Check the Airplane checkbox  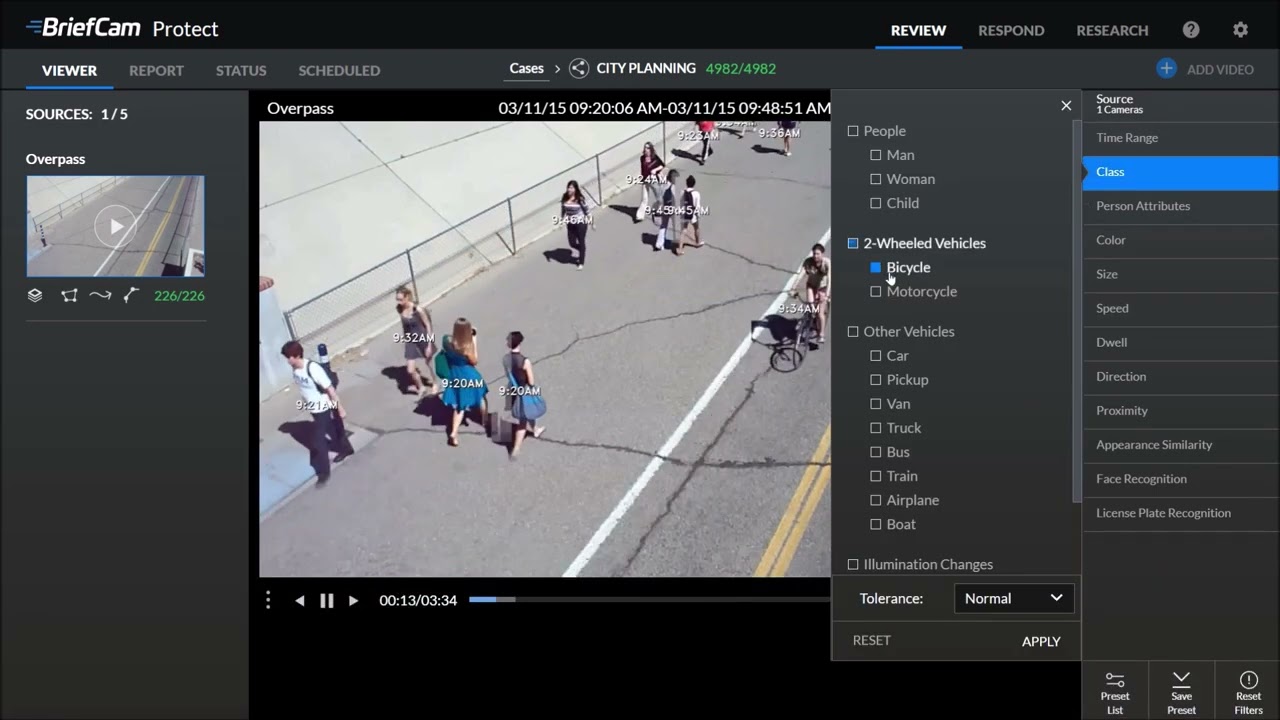pos(876,500)
